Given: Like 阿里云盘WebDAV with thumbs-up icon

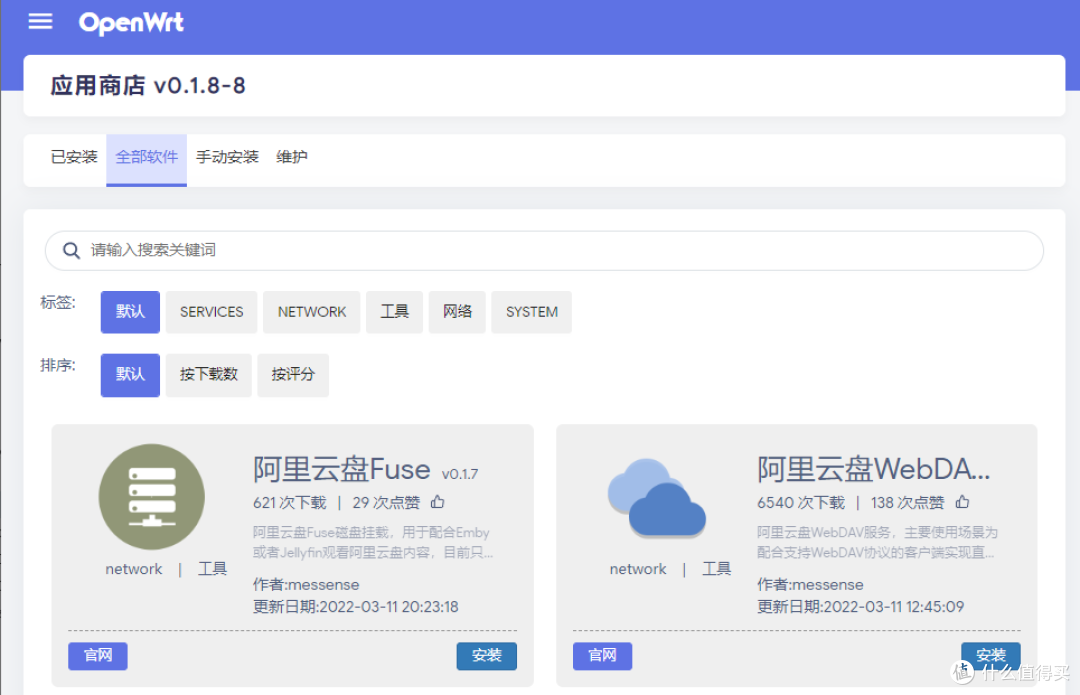Looking at the screenshot, I should [962, 502].
